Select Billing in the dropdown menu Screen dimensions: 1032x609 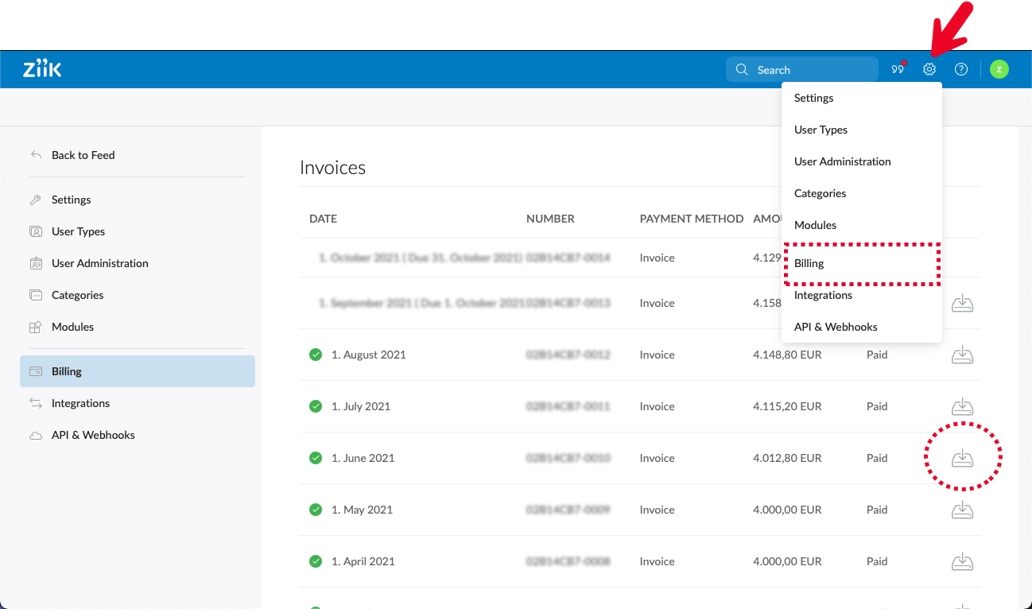coord(809,263)
